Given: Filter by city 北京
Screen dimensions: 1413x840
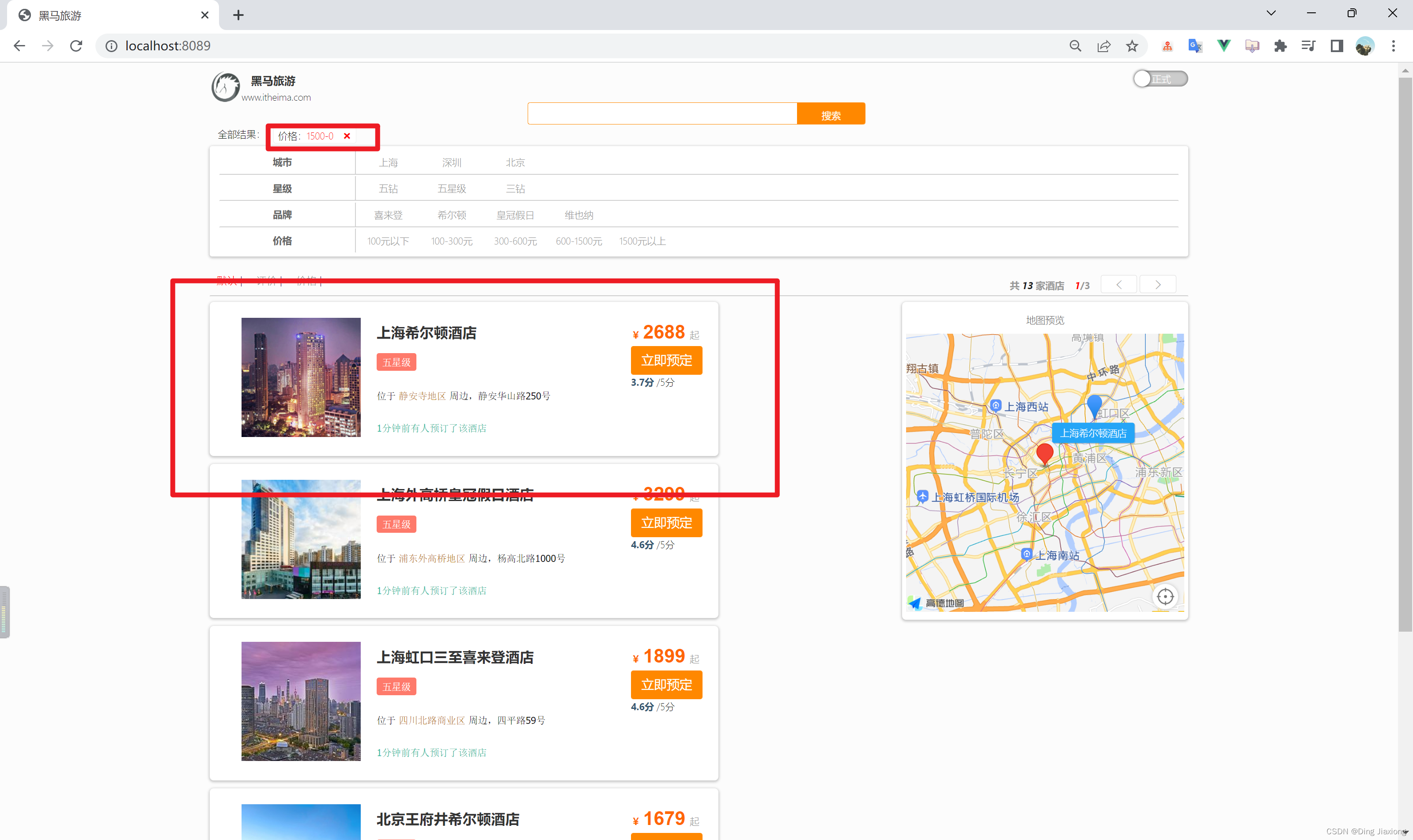Looking at the screenshot, I should [x=515, y=162].
